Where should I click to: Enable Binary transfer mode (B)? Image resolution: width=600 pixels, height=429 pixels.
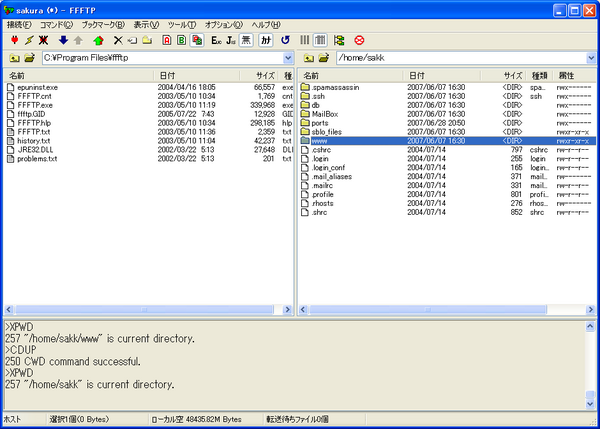click(x=181, y=40)
